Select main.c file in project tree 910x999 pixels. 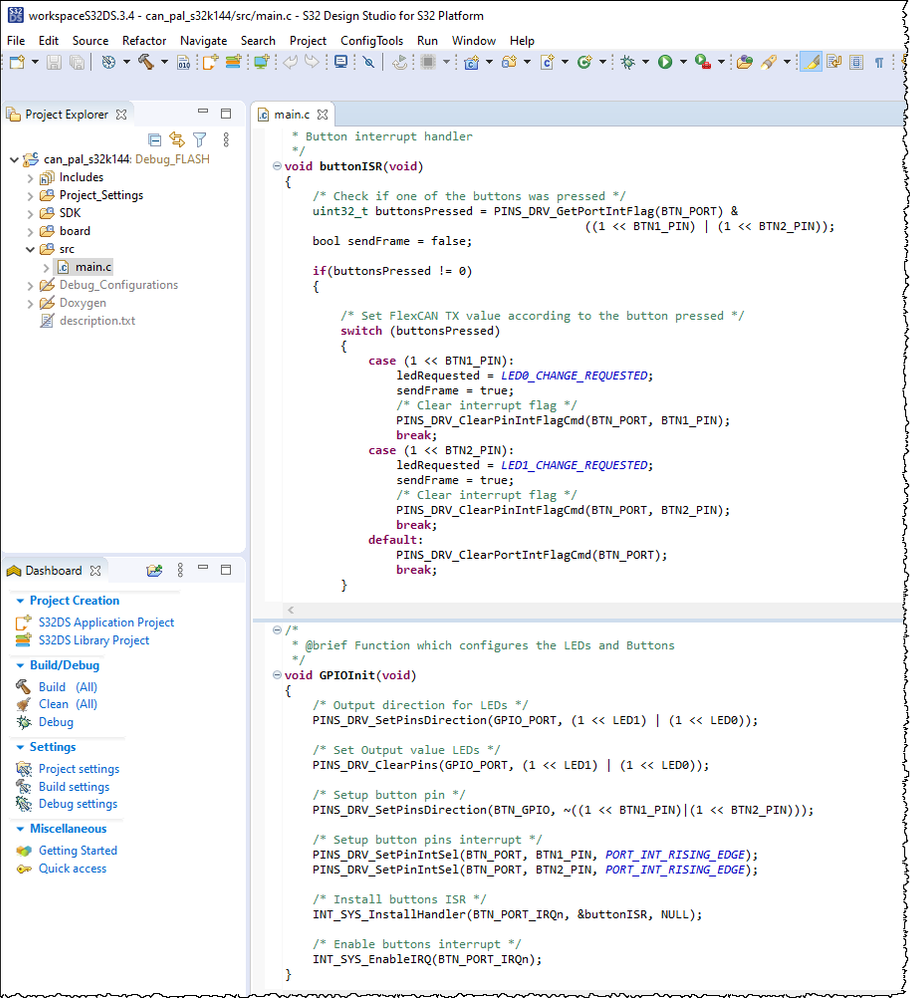coord(93,267)
